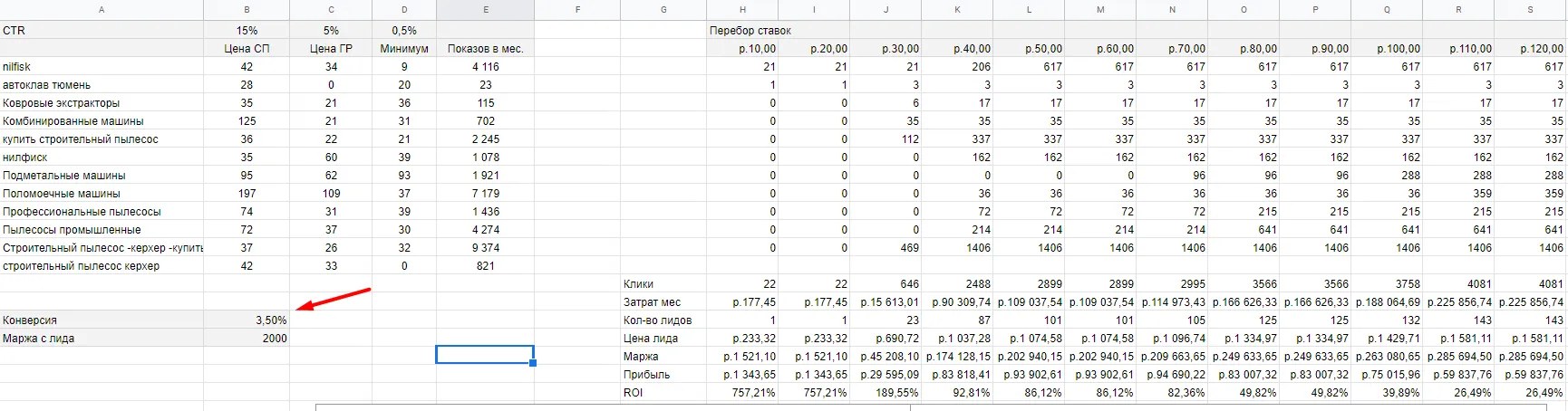Click the р.94 690,22 profit cell
1568x411 pixels.
1172,374
